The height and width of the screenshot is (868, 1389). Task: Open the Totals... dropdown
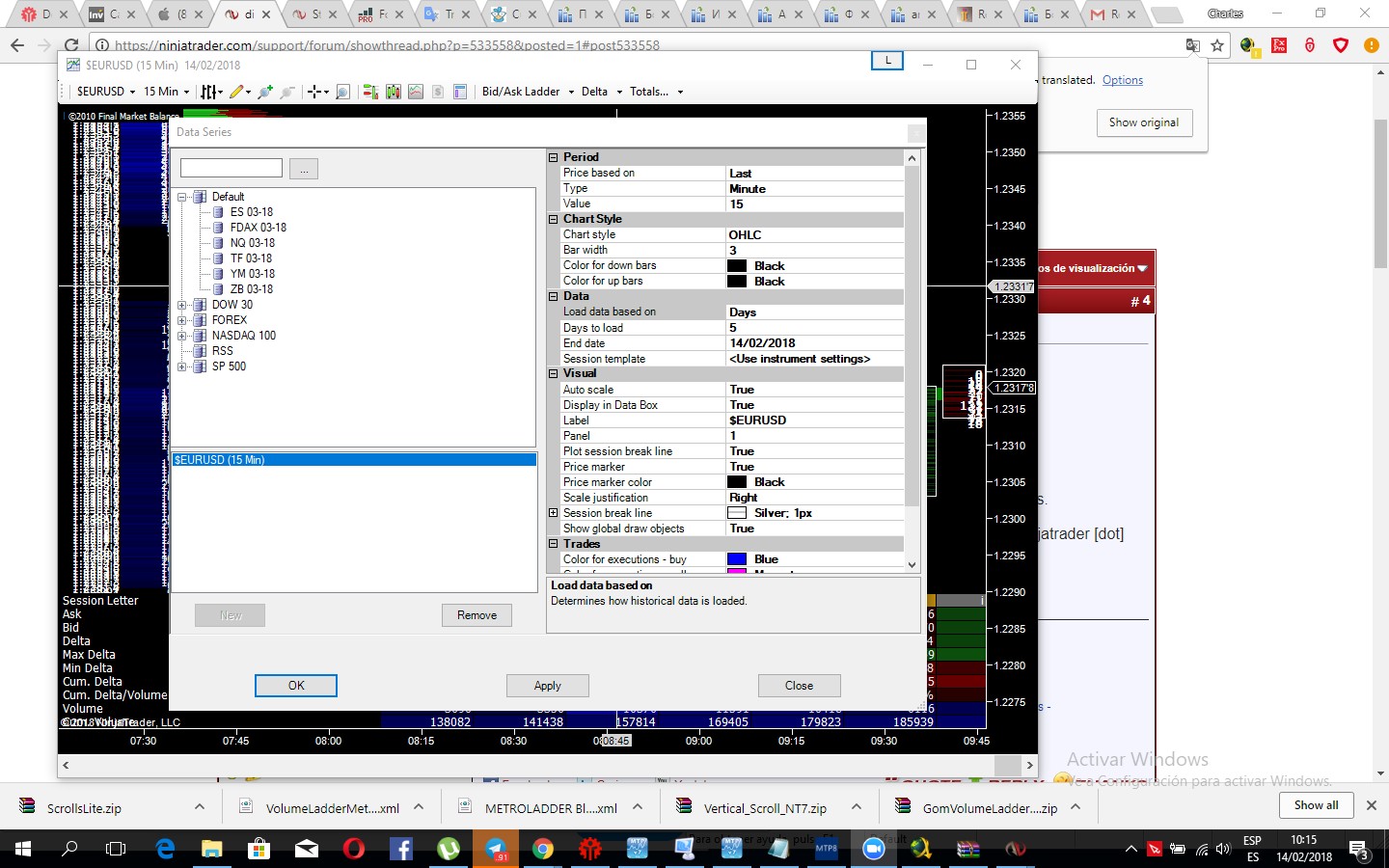pos(657,92)
